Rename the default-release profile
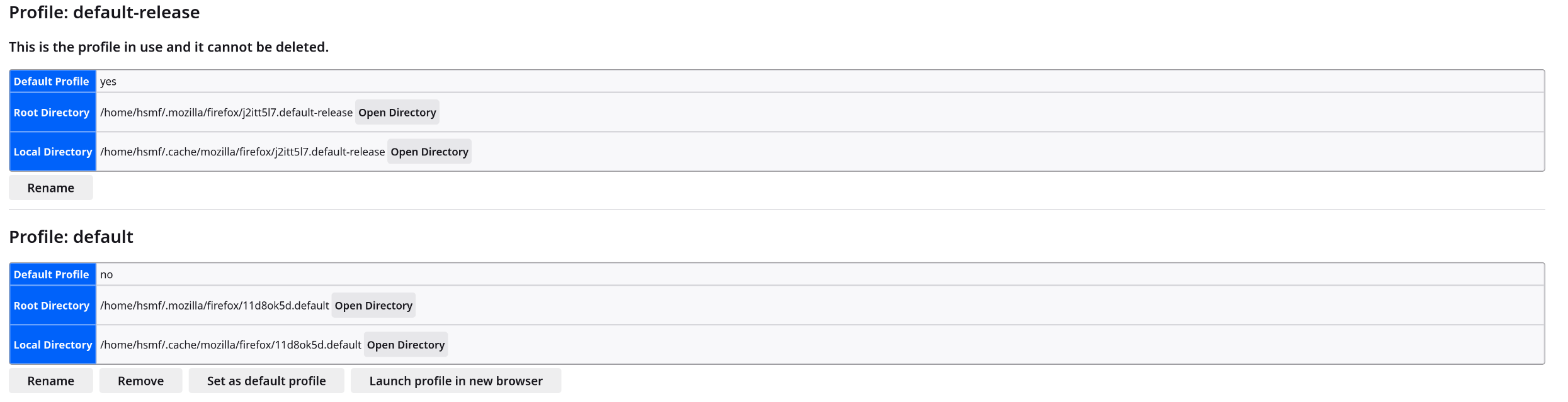 coord(50,188)
